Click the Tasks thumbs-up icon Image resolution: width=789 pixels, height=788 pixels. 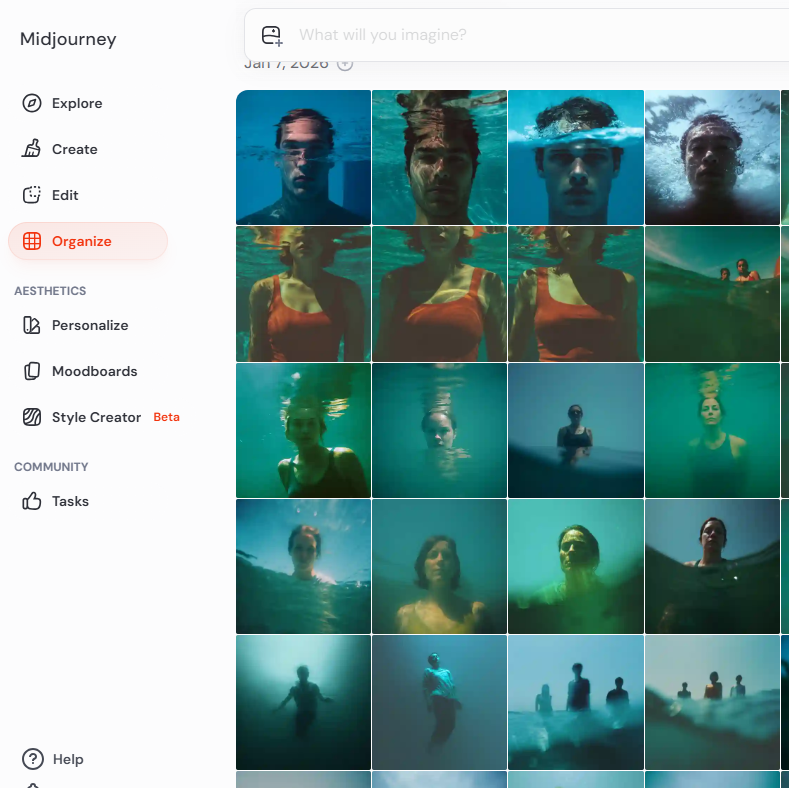[32, 501]
